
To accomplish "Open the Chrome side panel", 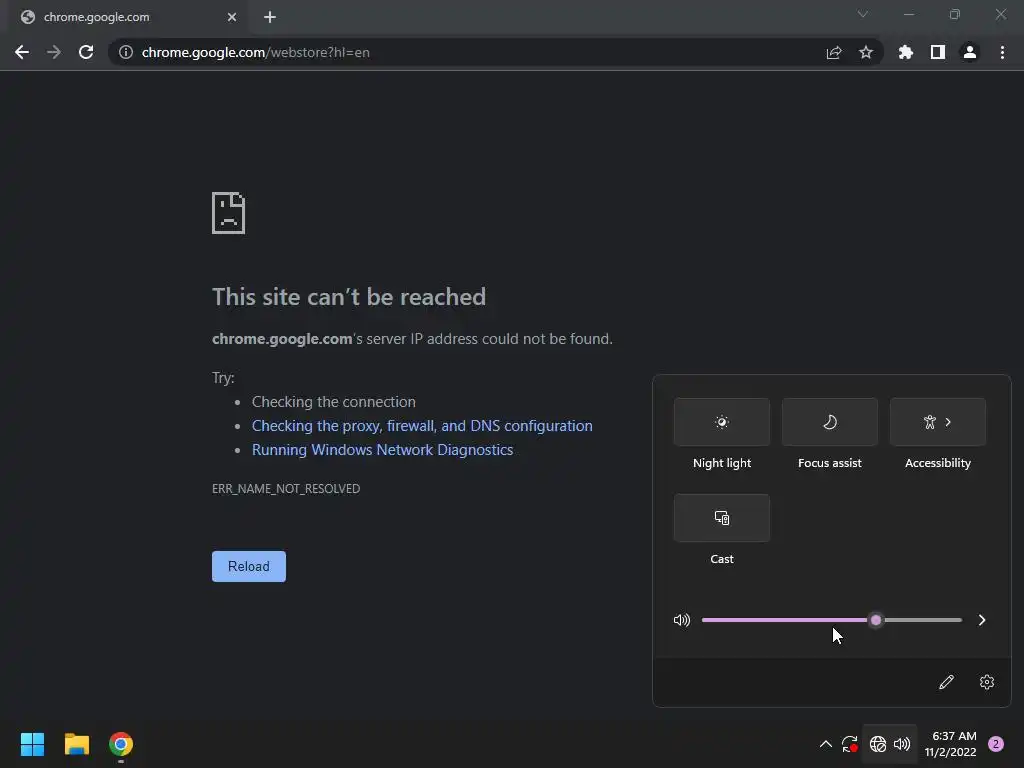I will 938,52.
